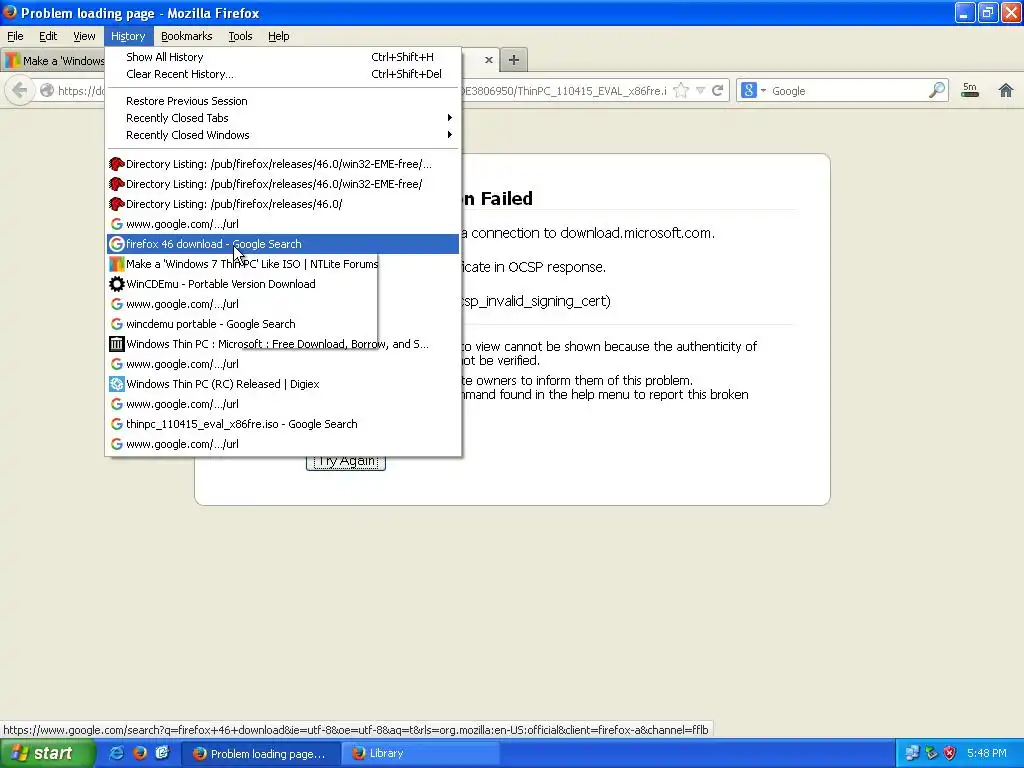Expand Recently Closed Windows submenu
Viewport: 1024px width, 768px height.
pos(283,135)
